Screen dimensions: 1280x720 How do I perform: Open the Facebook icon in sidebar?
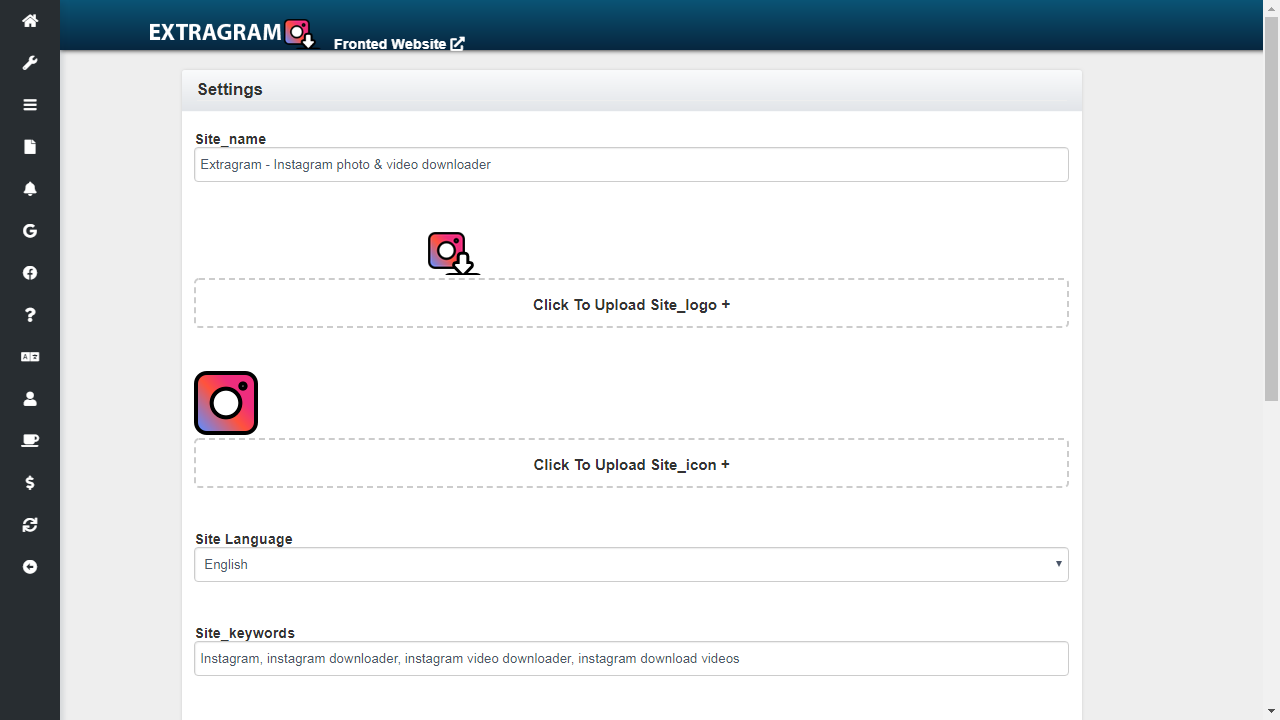30,273
